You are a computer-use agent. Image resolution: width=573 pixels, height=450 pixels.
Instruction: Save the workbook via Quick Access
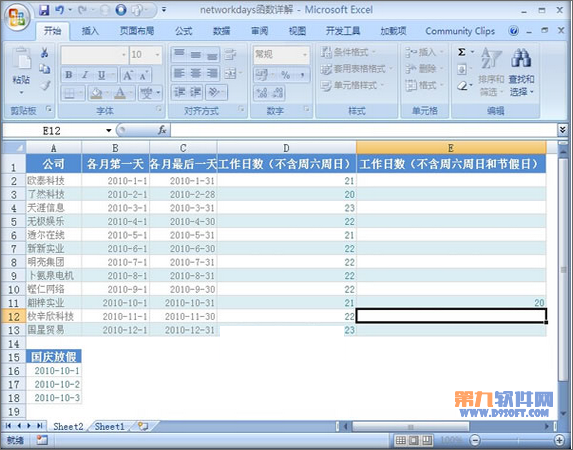coord(44,10)
